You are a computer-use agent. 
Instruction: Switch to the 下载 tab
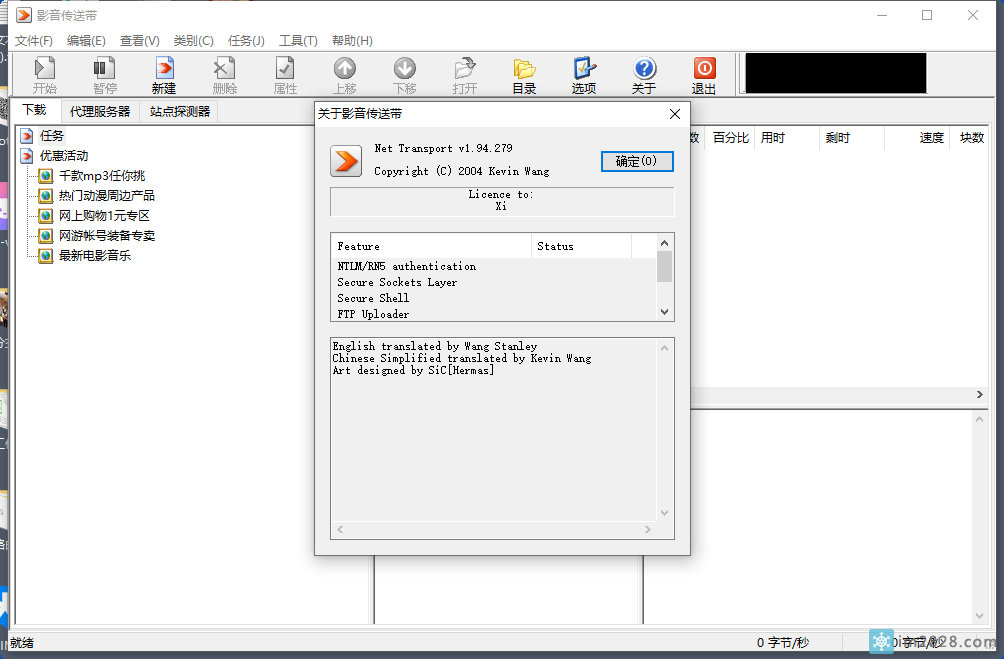click(x=35, y=110)
